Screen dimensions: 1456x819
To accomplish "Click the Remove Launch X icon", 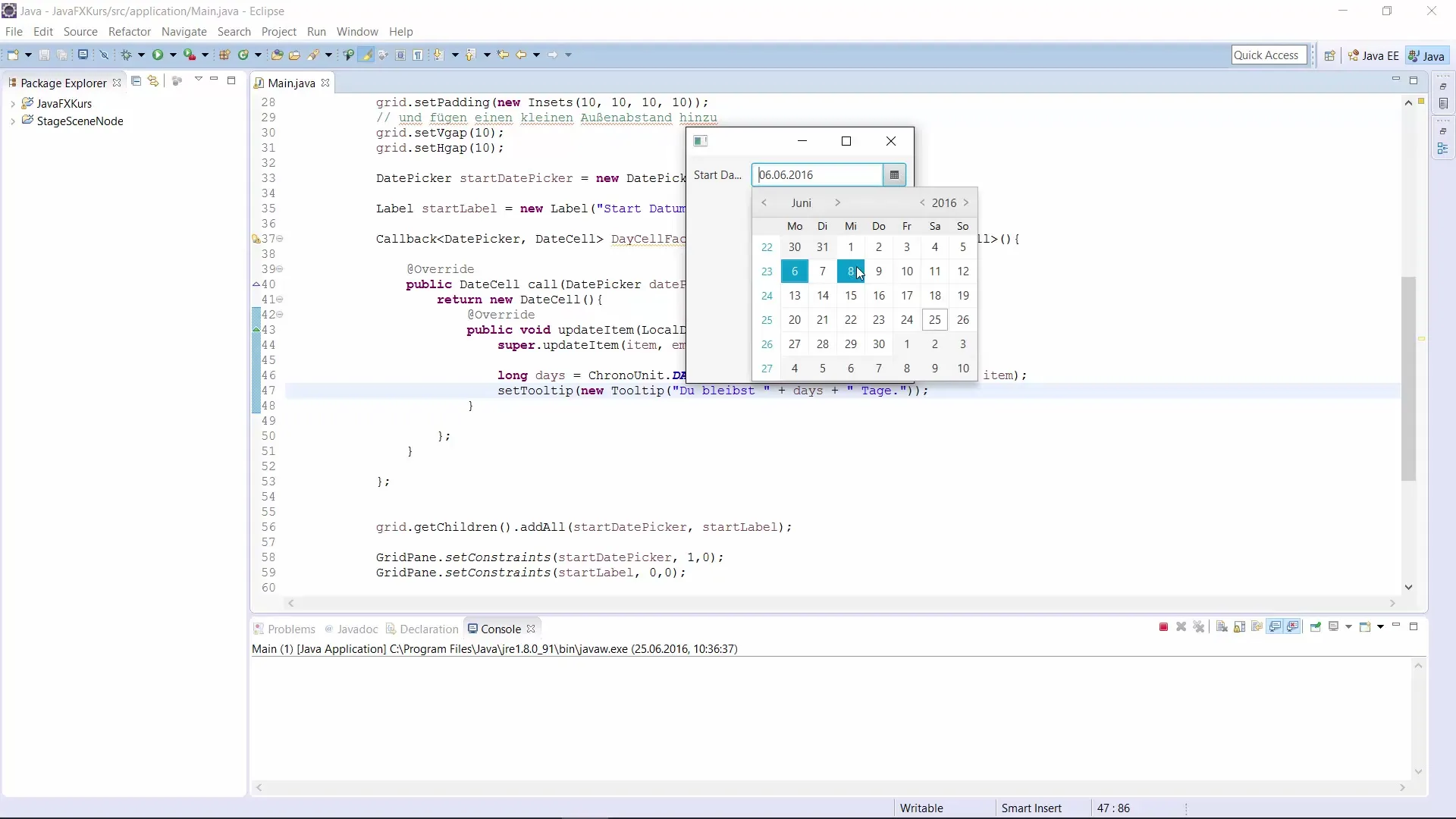I will [1181, 627].
